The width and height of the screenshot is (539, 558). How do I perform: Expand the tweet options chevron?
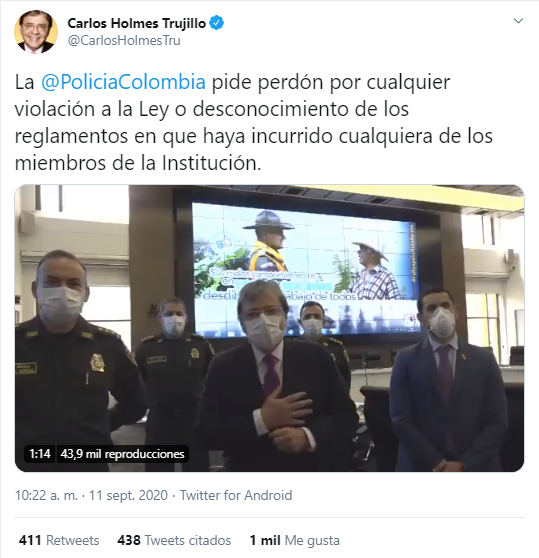(x=518, y=21)
